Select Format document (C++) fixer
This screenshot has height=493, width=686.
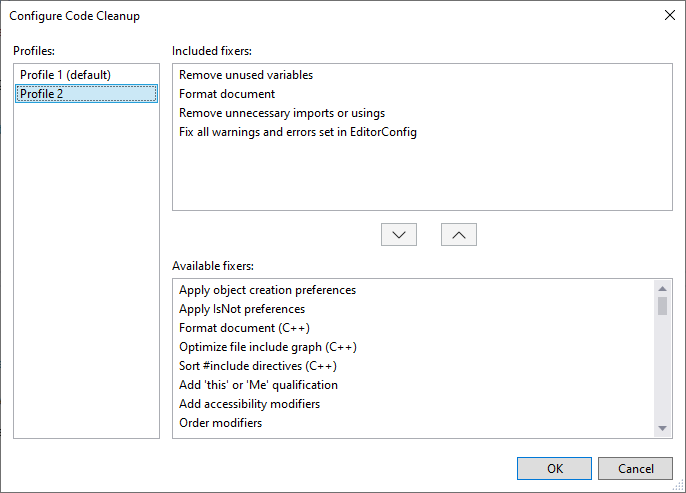tap(244, 328)
